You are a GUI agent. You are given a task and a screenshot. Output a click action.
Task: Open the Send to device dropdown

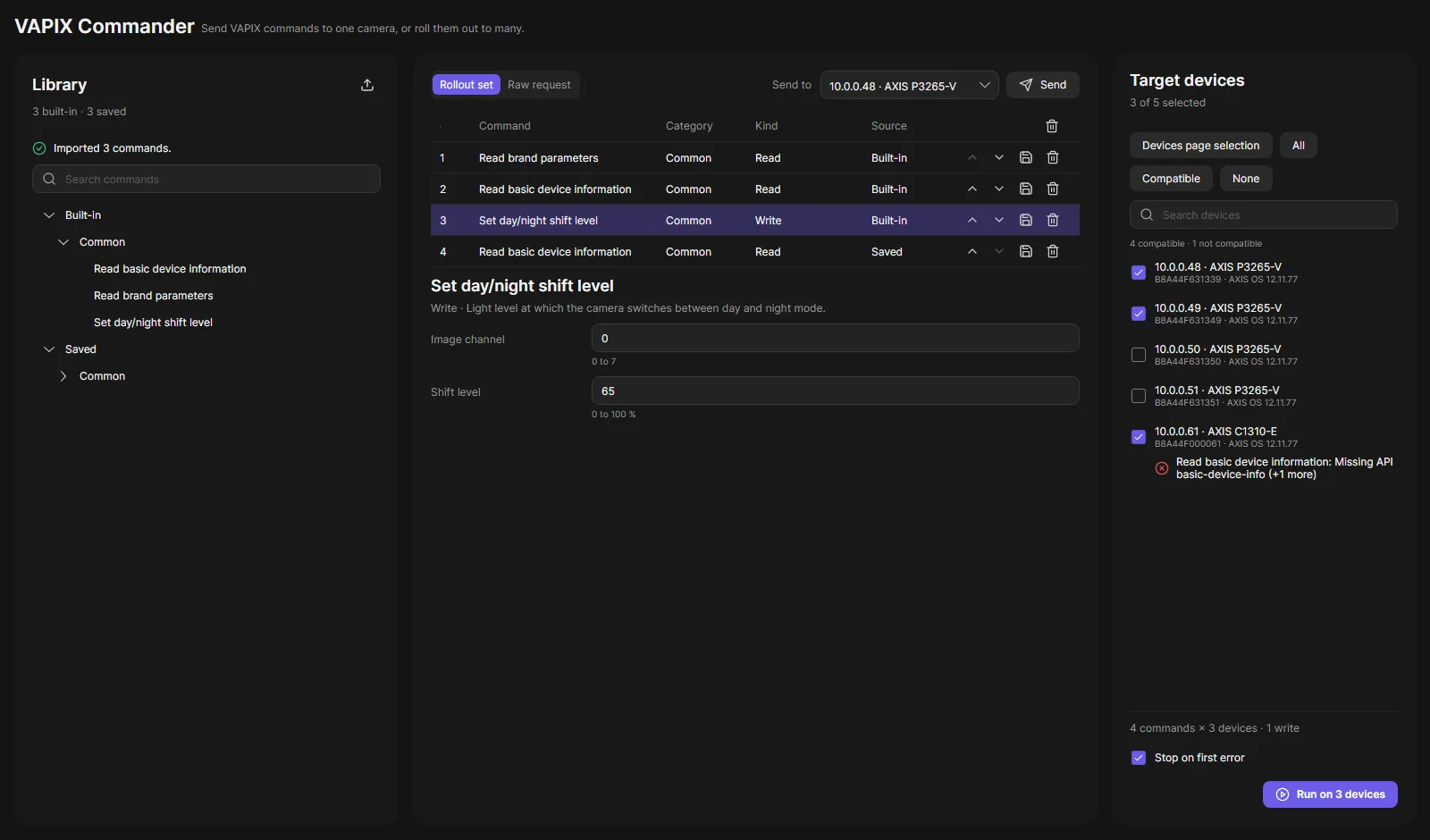tap(909, 86)
